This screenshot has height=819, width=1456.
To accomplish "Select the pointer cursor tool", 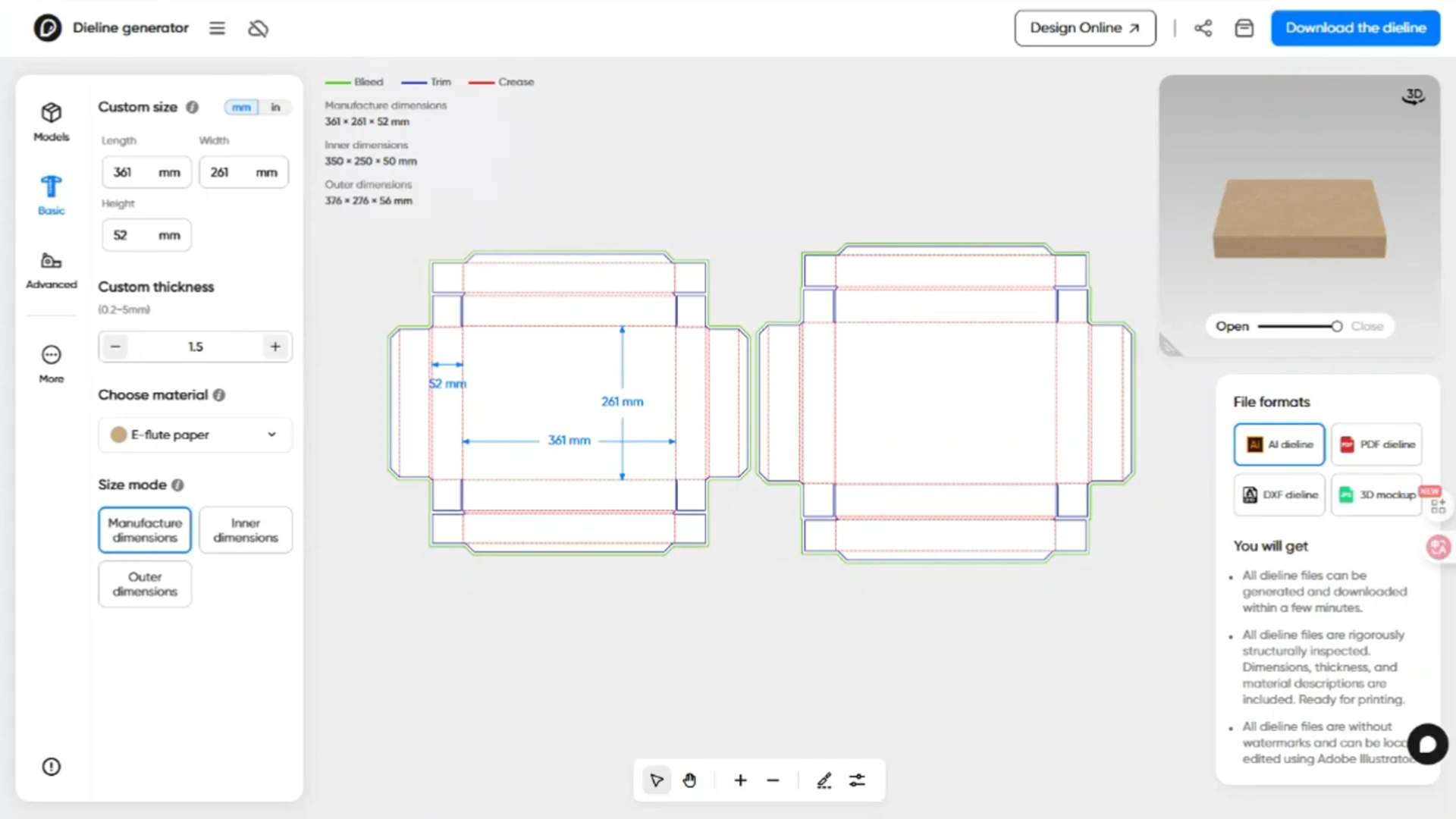I will tap(657, 780).
